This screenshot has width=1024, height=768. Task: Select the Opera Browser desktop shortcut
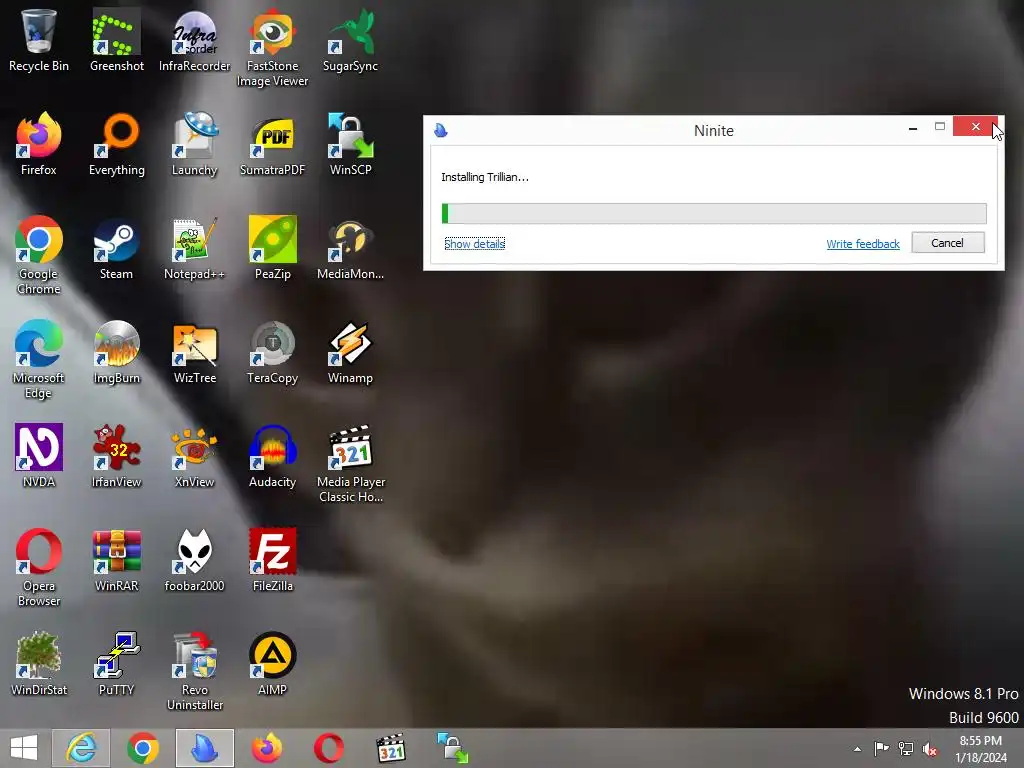[x=39, y=567]
